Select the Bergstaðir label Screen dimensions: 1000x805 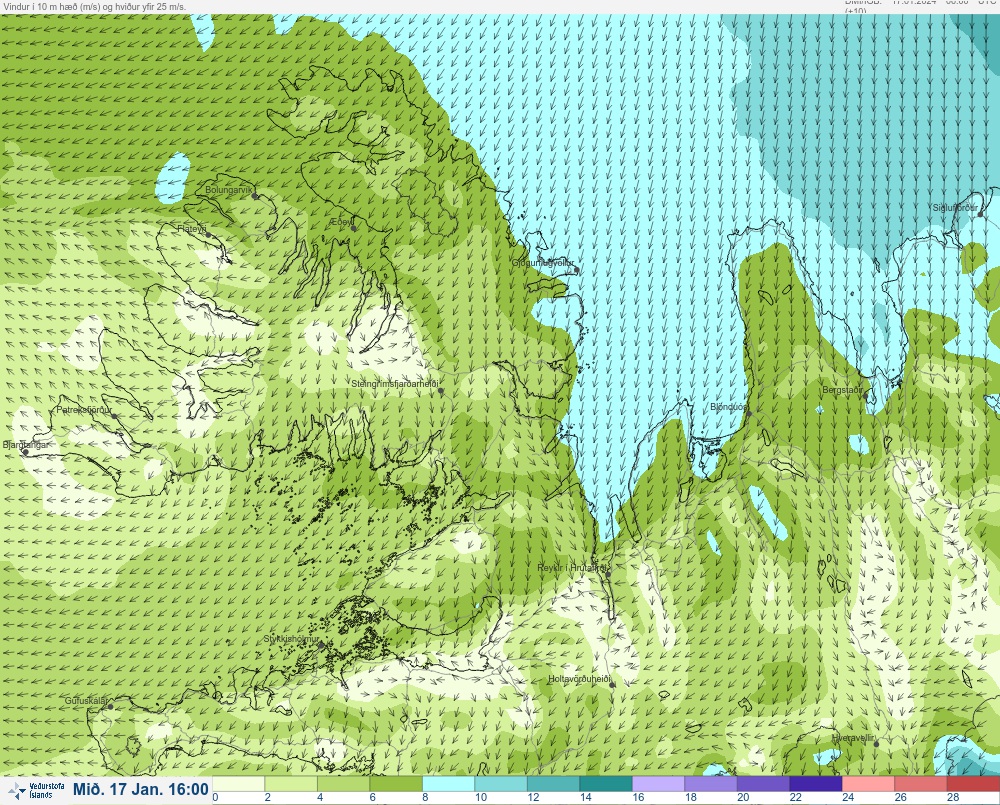pyautogui.click(x=842, y=390)
